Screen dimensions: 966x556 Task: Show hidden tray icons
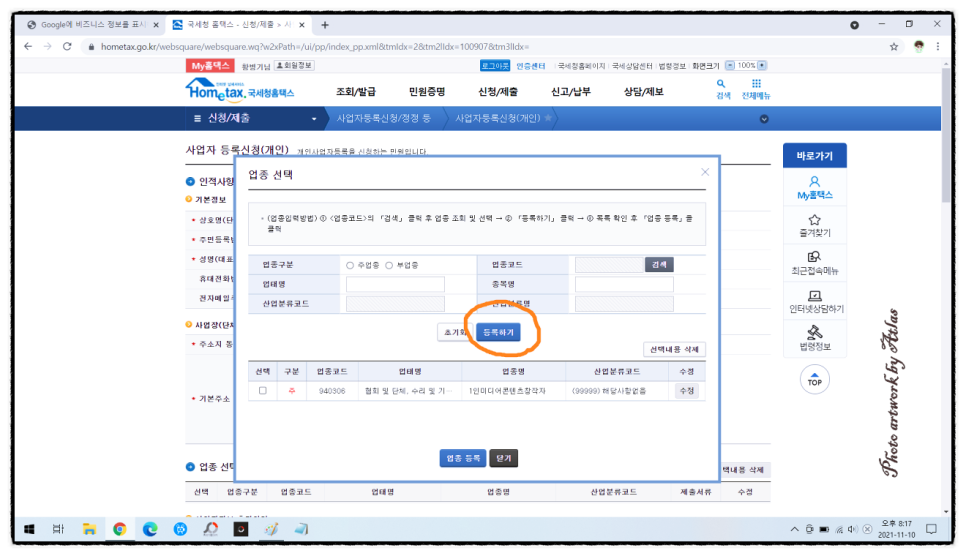(x=794, y=529)
